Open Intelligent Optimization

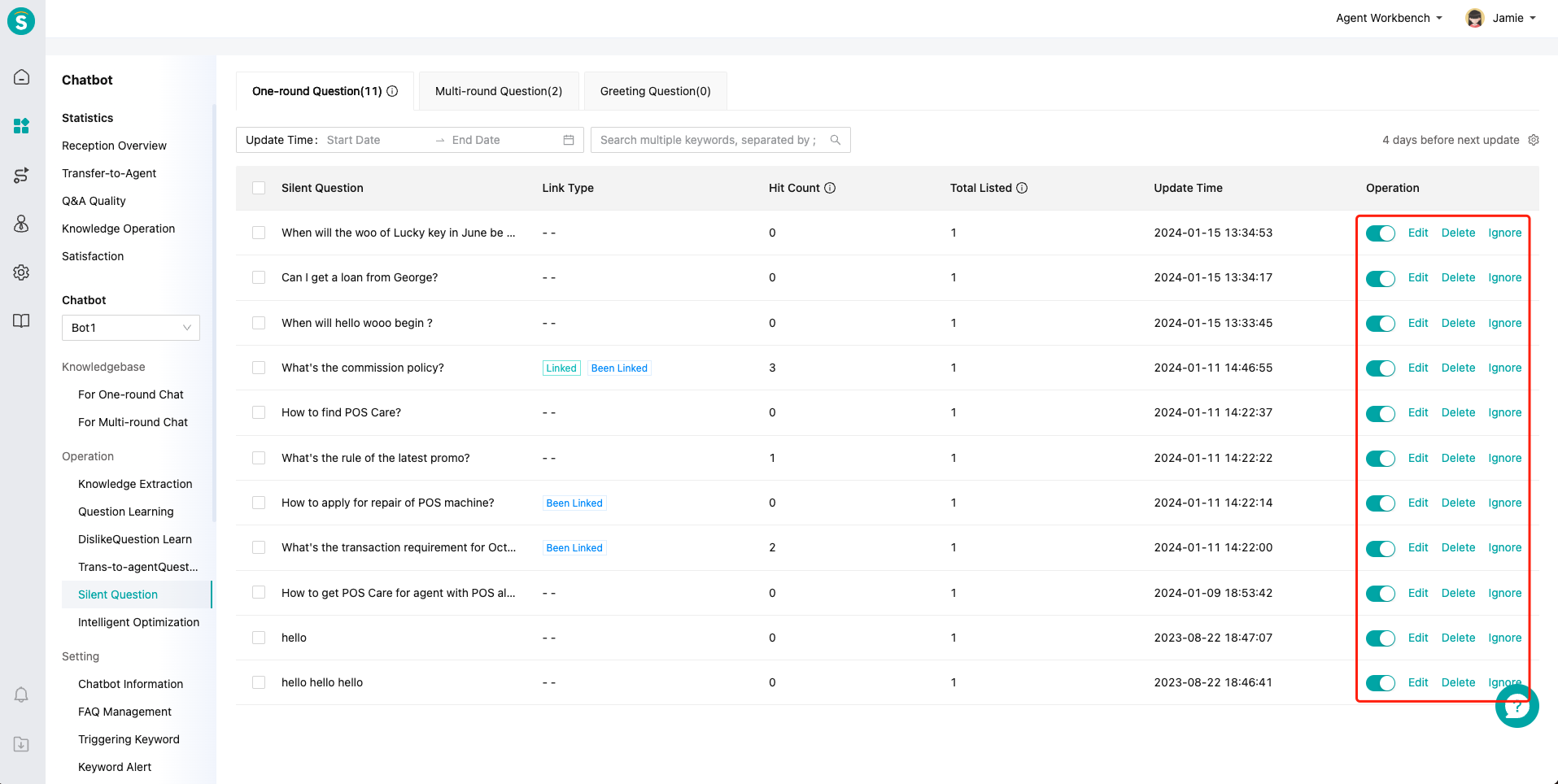click(138, 622)
